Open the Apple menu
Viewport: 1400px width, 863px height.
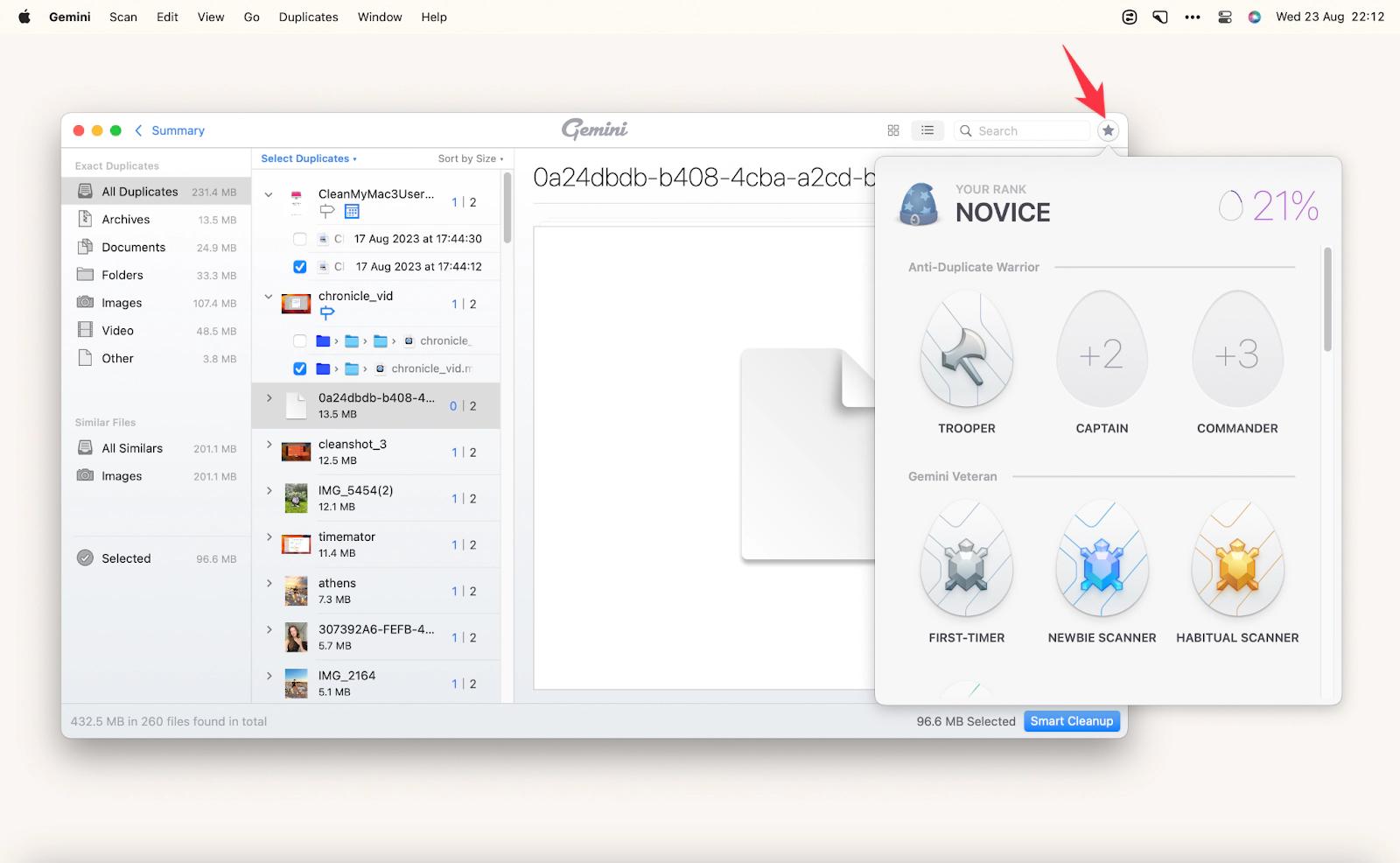pyautogui.click(x=24, y=17)
